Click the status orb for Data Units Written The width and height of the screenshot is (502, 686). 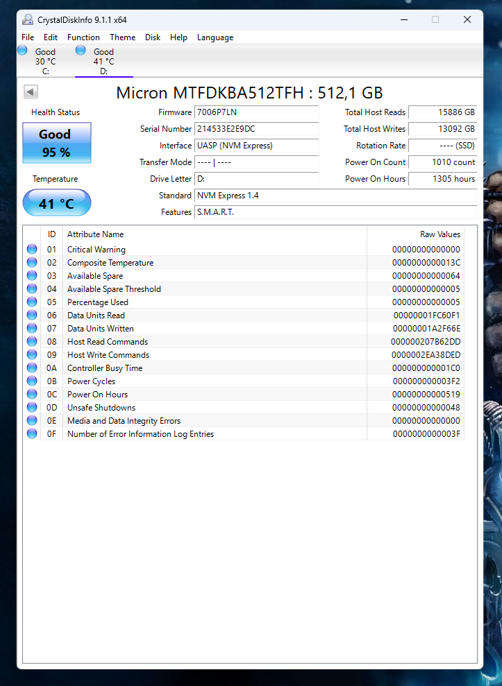32,328
